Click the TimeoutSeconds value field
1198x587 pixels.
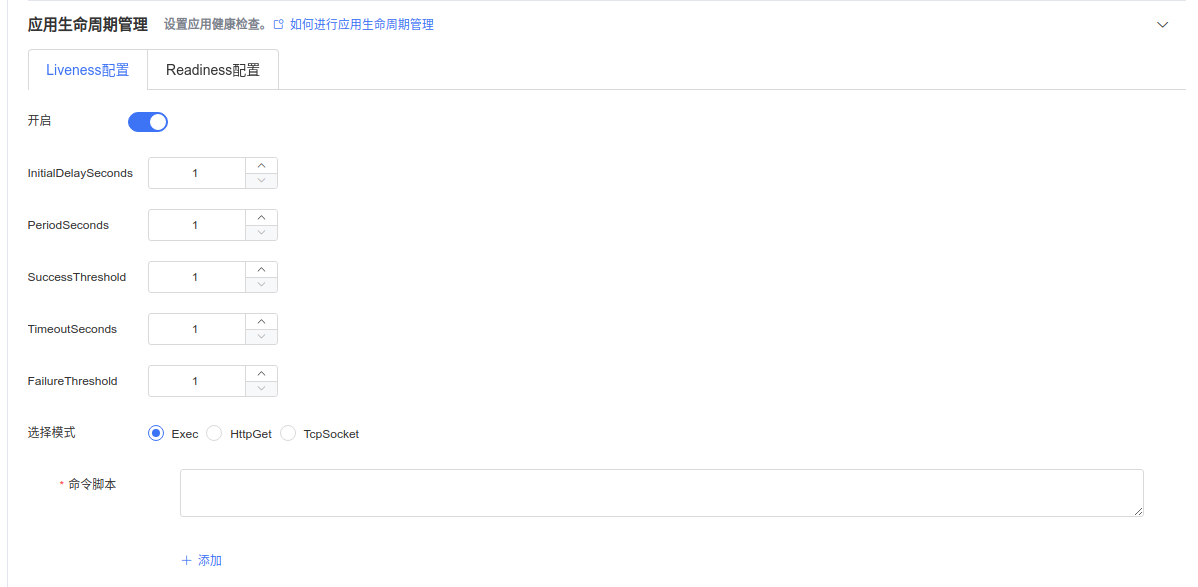(196, 329)
